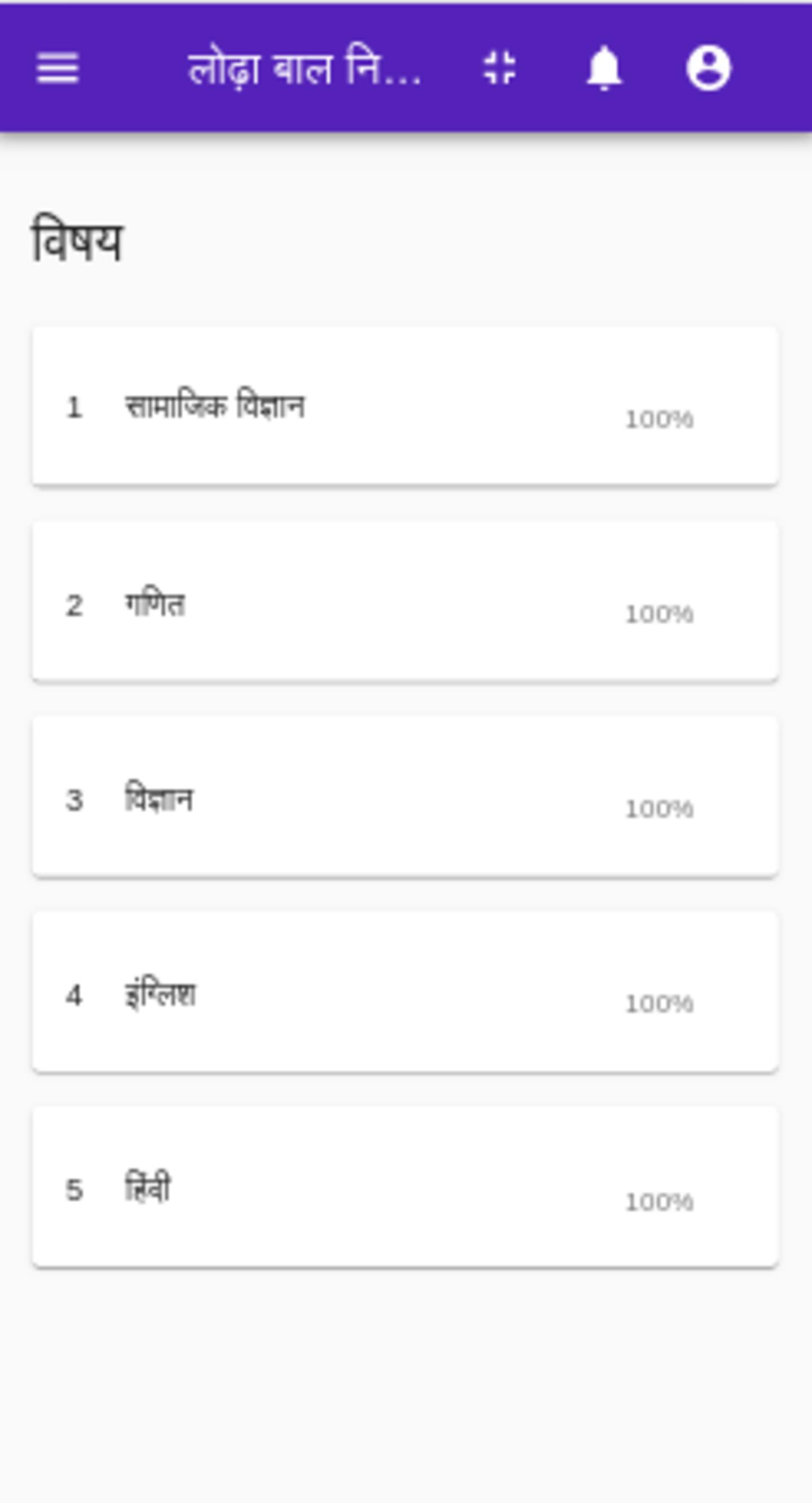This screenshot has height=1503, width=812.
Task: Open the user account profile icon
Action: 708,68
